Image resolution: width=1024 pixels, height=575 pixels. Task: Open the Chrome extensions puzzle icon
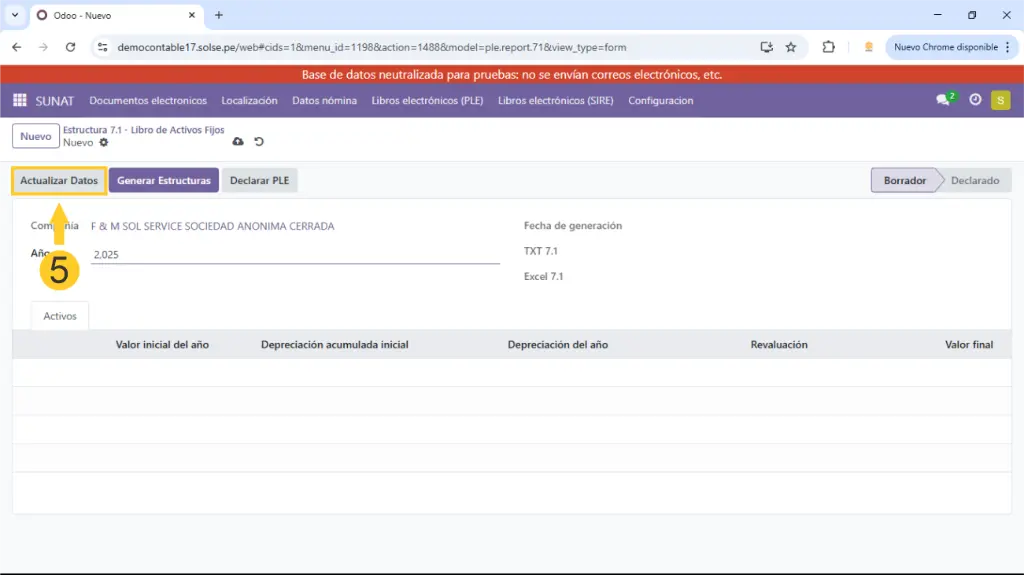point(828,47)
